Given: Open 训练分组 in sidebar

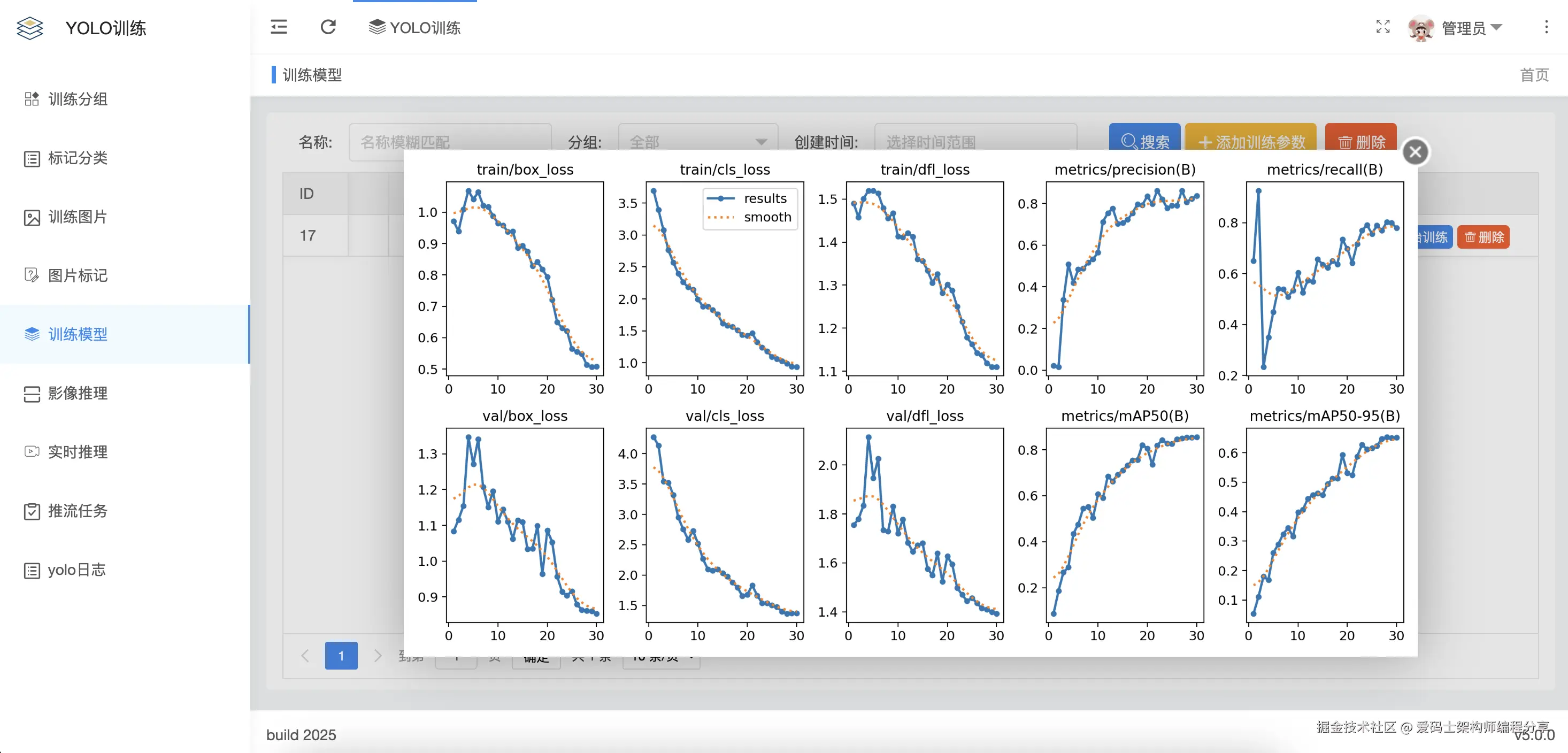Looking at the screenshot, I should click(x=78, y=98).
